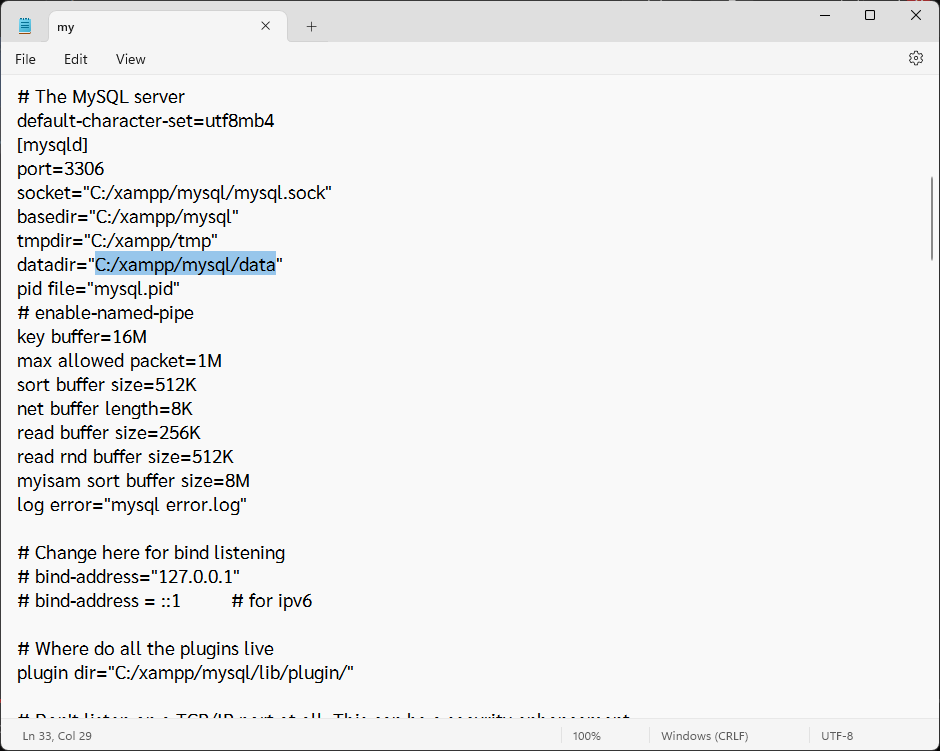The height and width of the screenshot is (751, 940).
Task: Close the Notepad window
Action: click(916, 15)
